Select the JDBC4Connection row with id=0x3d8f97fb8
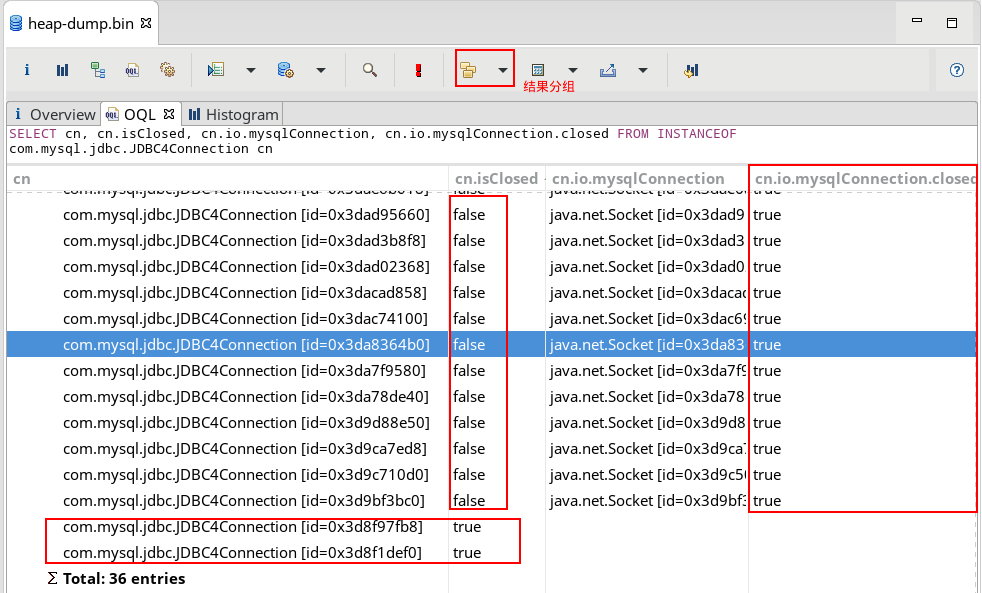Screen dimensions: 982x593 (242, 527)
